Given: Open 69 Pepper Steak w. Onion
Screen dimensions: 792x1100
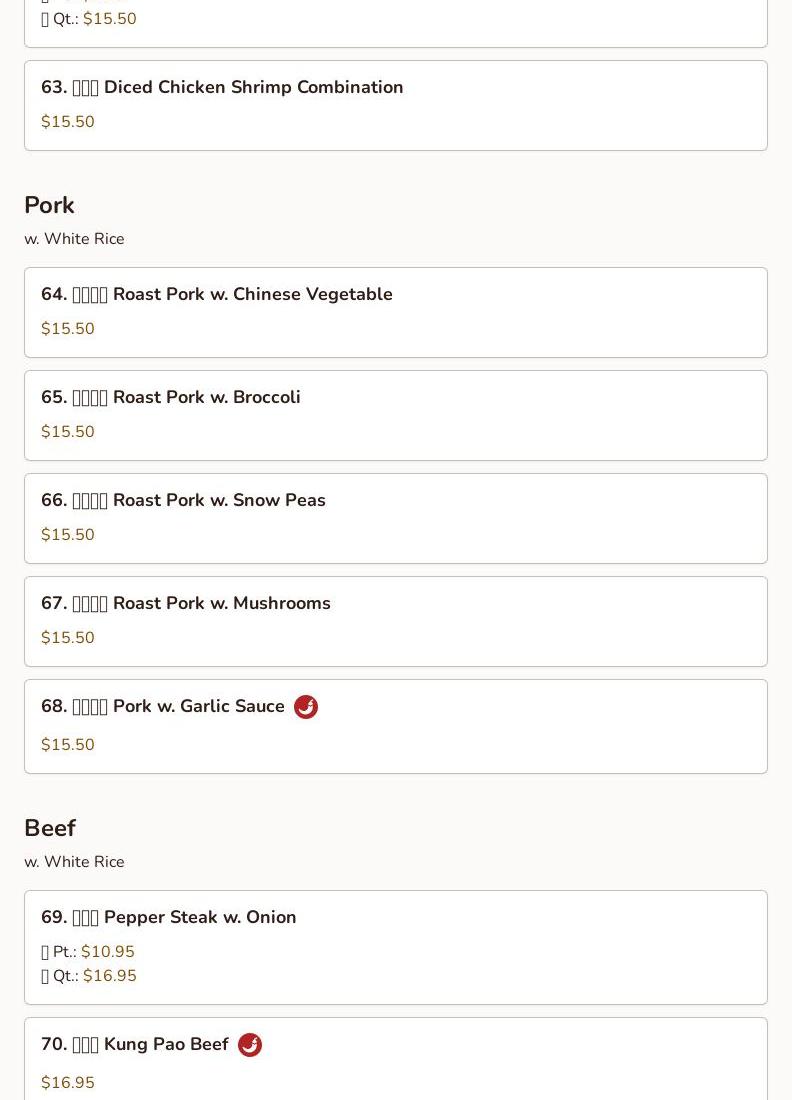Looking at the screenshot, I should click(396, 947).
